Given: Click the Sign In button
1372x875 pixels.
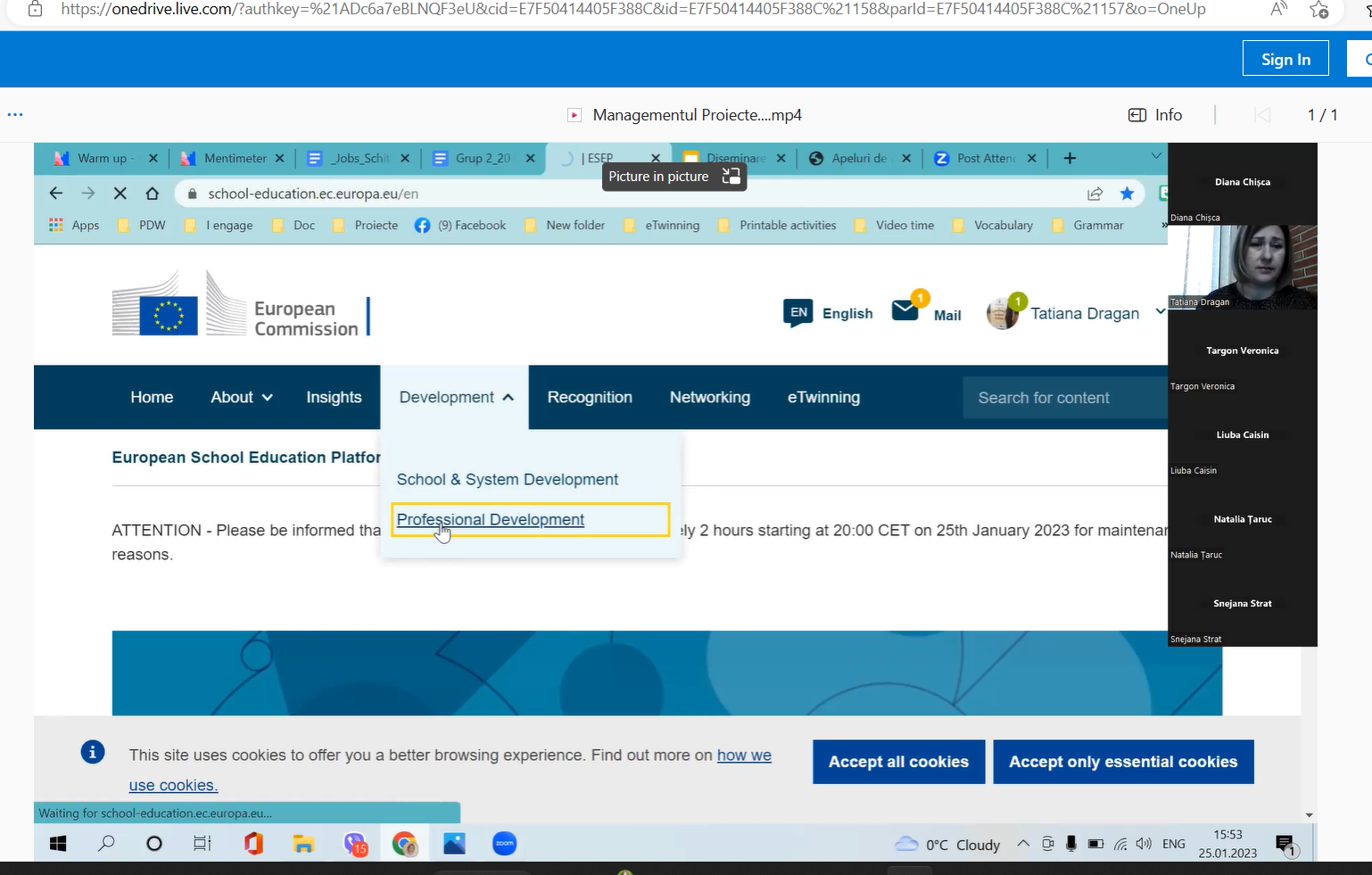Looking at the screenshot, I should (1285, 59).
